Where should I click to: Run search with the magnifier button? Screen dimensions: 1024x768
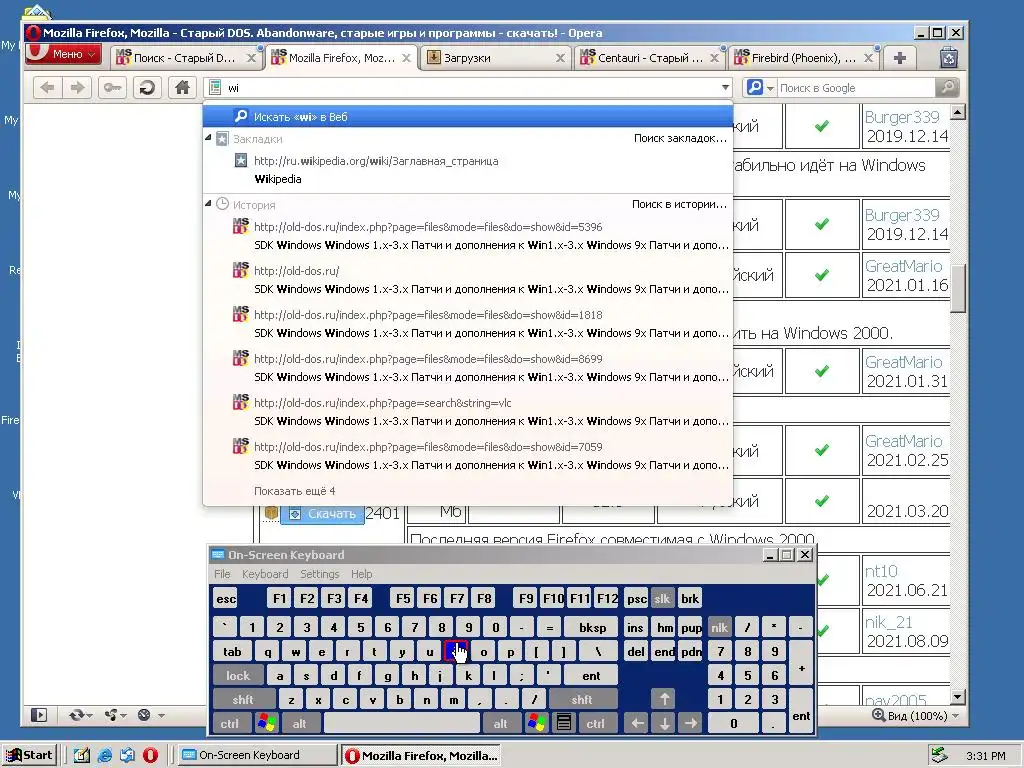click(x=947, y=88)
